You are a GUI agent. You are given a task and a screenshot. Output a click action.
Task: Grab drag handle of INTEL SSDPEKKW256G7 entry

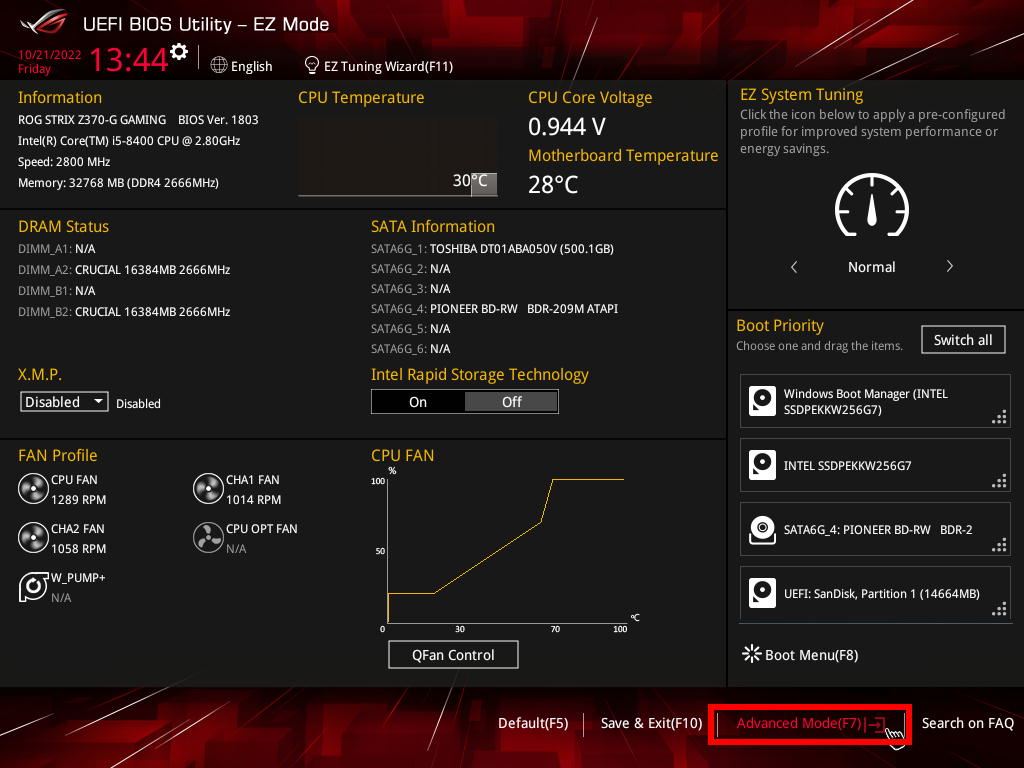pyautogui.click(x=999, y=481)
